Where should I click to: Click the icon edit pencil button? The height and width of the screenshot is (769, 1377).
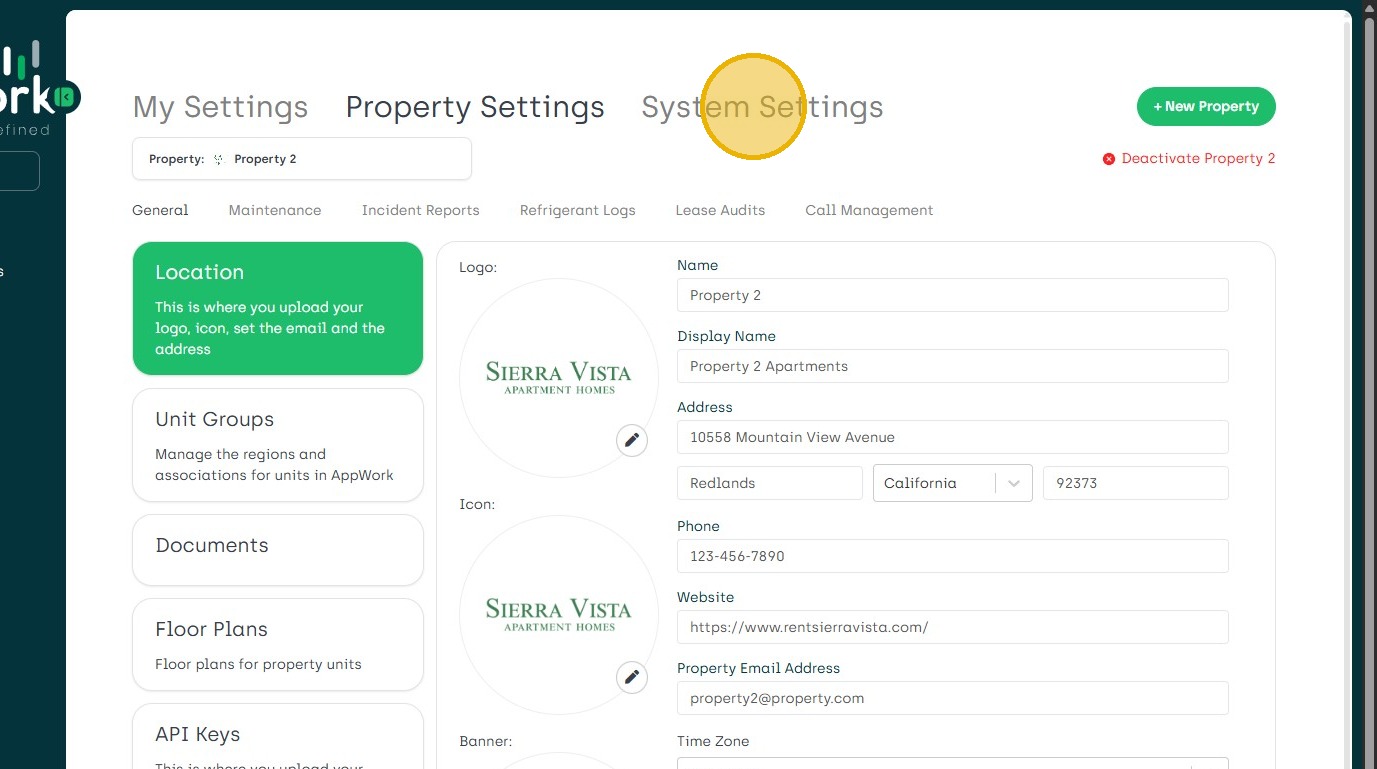632,677
